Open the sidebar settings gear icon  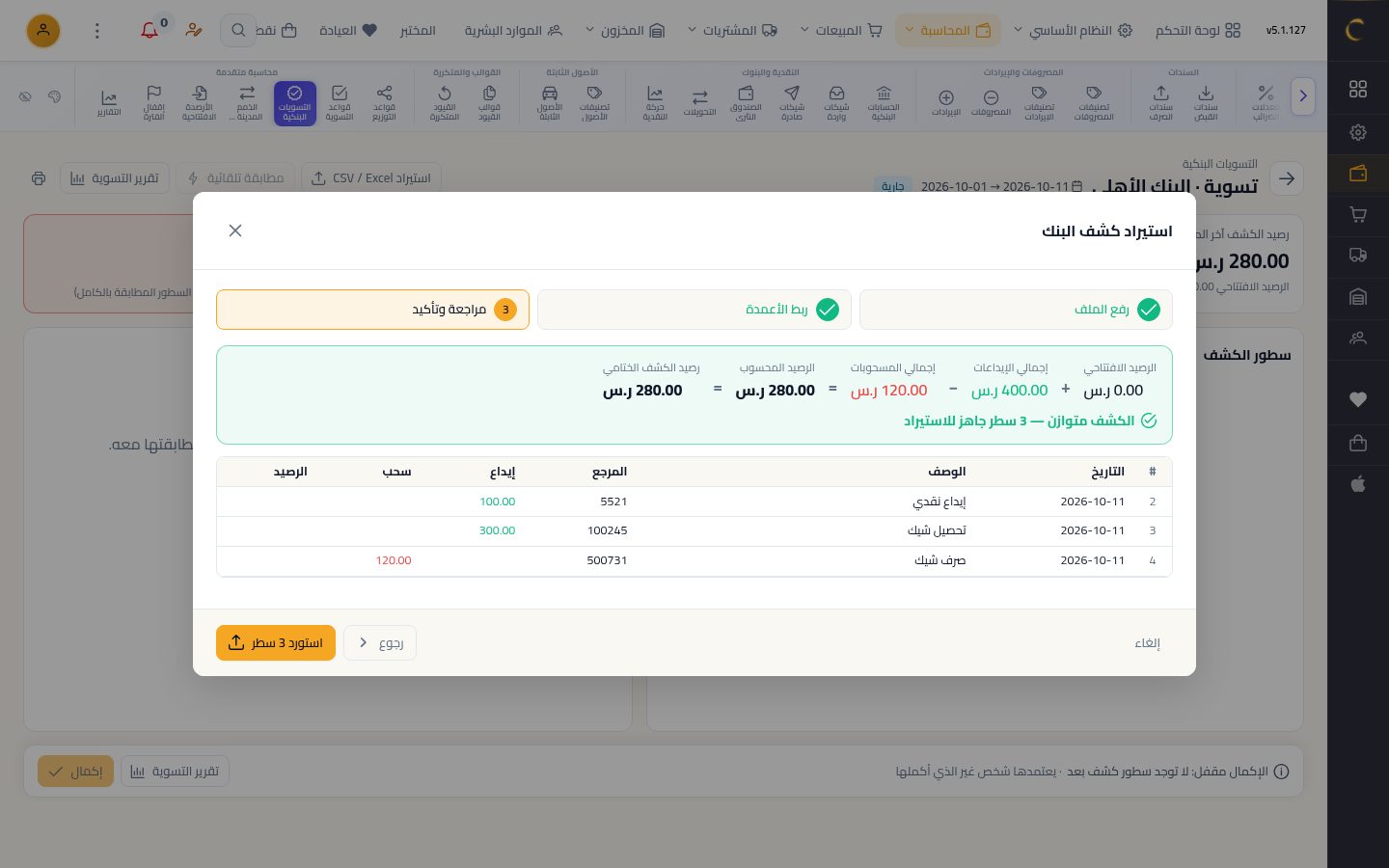(1358, 132)
